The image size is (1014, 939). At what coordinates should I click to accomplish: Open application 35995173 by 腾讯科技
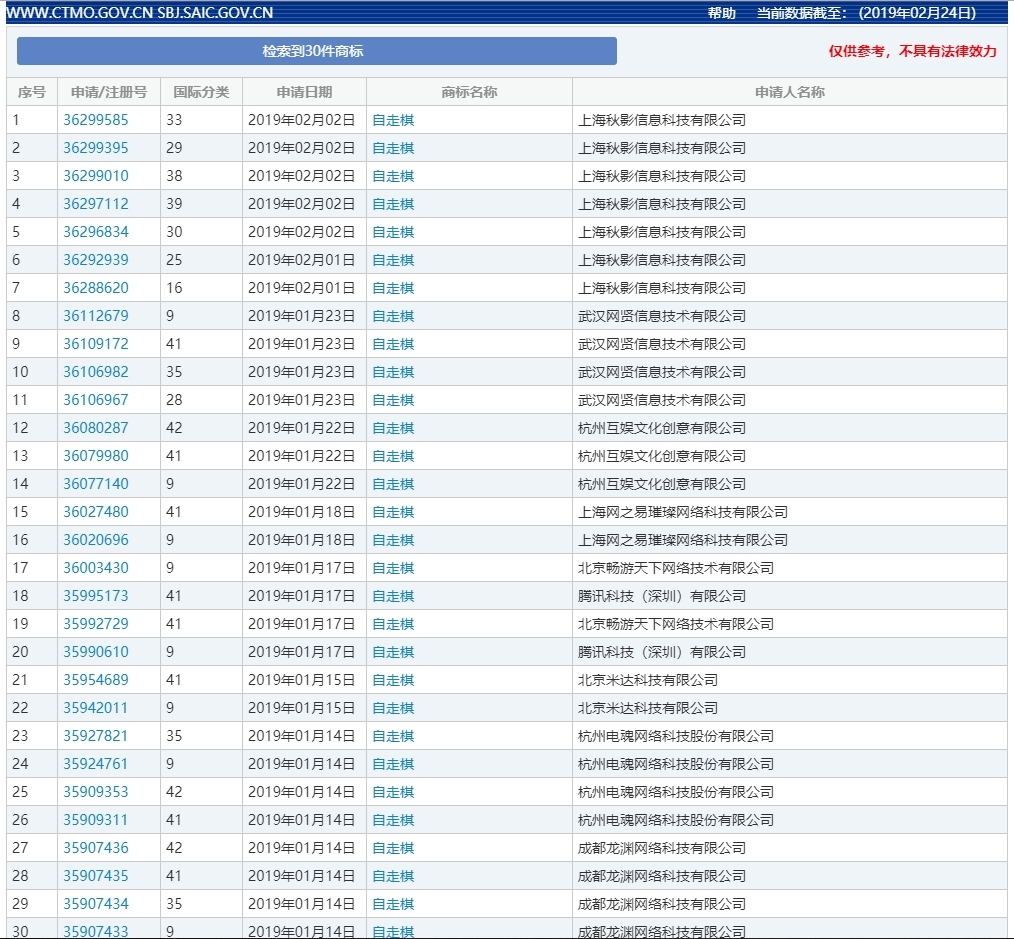click(96, 596)
